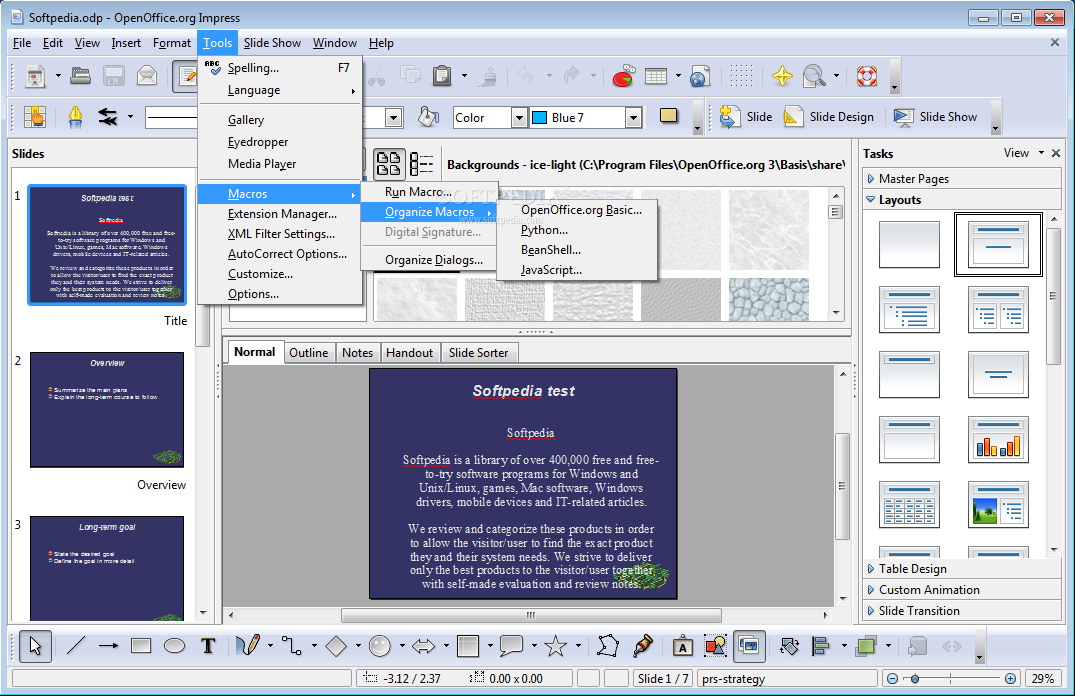This screenshot has width=1075, height=696.
Task: Click the Slide button in presentation toolbar
Action: point(746,117)
